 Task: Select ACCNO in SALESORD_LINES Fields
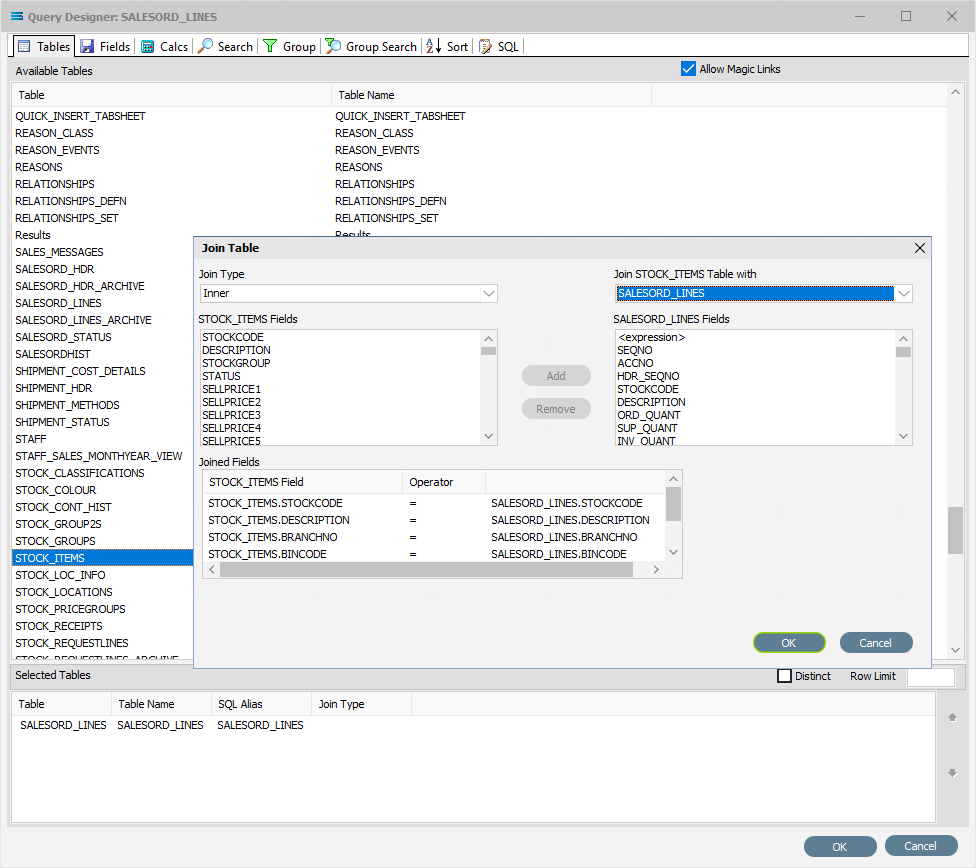click(x=635, y=363)
